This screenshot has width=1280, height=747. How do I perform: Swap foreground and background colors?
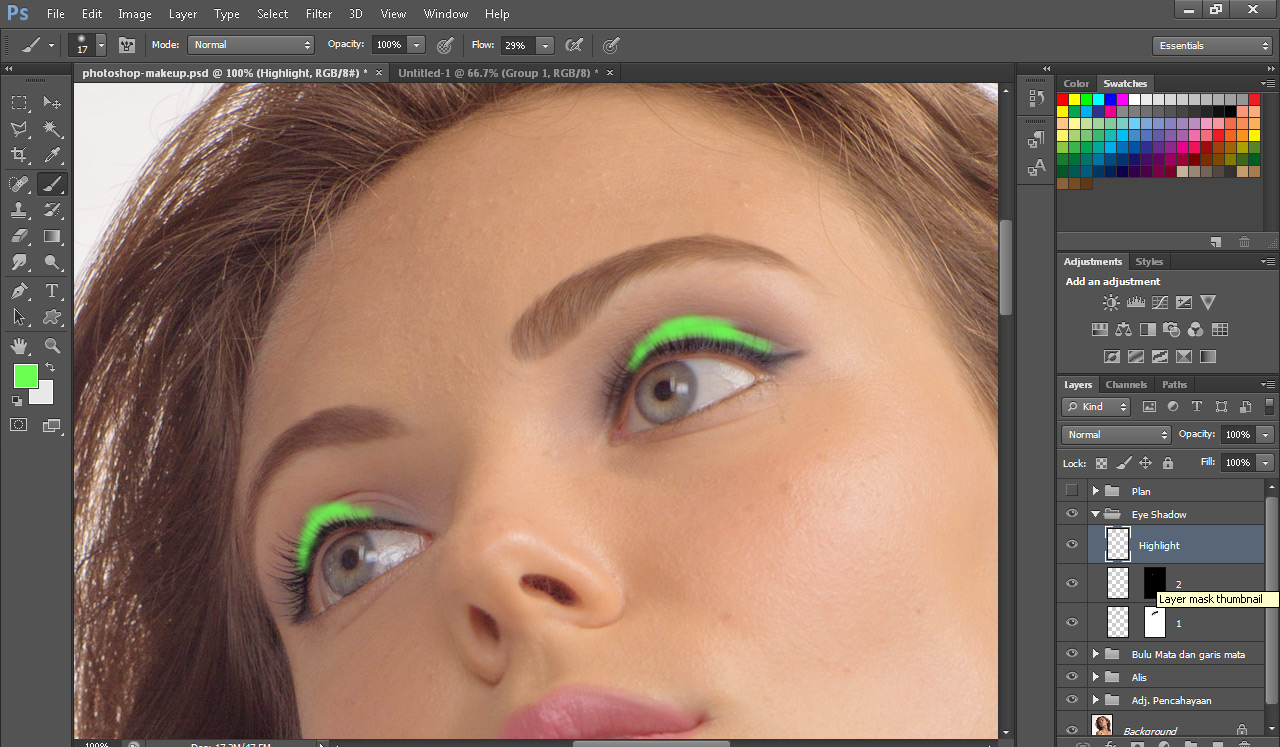point(50,368)
